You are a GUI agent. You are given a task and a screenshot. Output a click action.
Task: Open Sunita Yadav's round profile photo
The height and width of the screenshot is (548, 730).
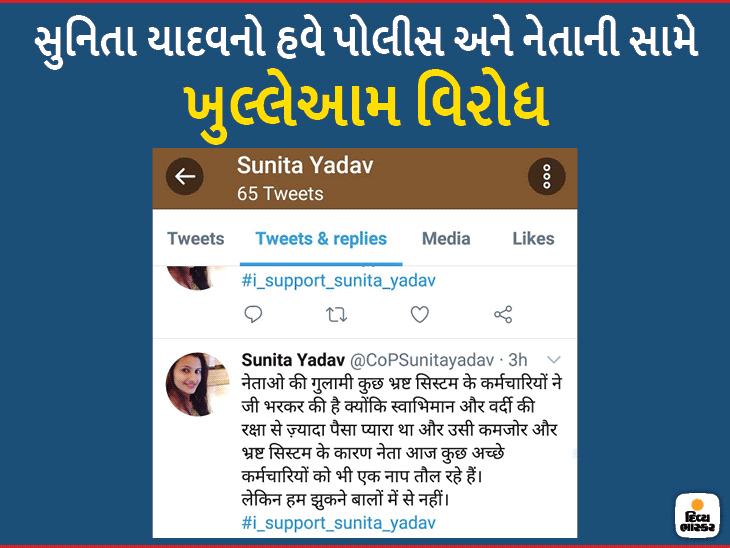coord(197,384)
